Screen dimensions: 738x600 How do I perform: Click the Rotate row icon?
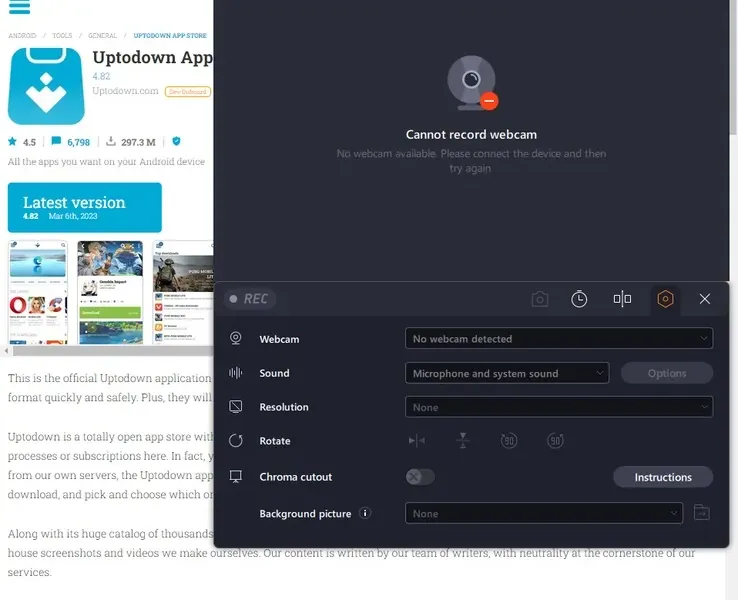click(x=236, y=441)
